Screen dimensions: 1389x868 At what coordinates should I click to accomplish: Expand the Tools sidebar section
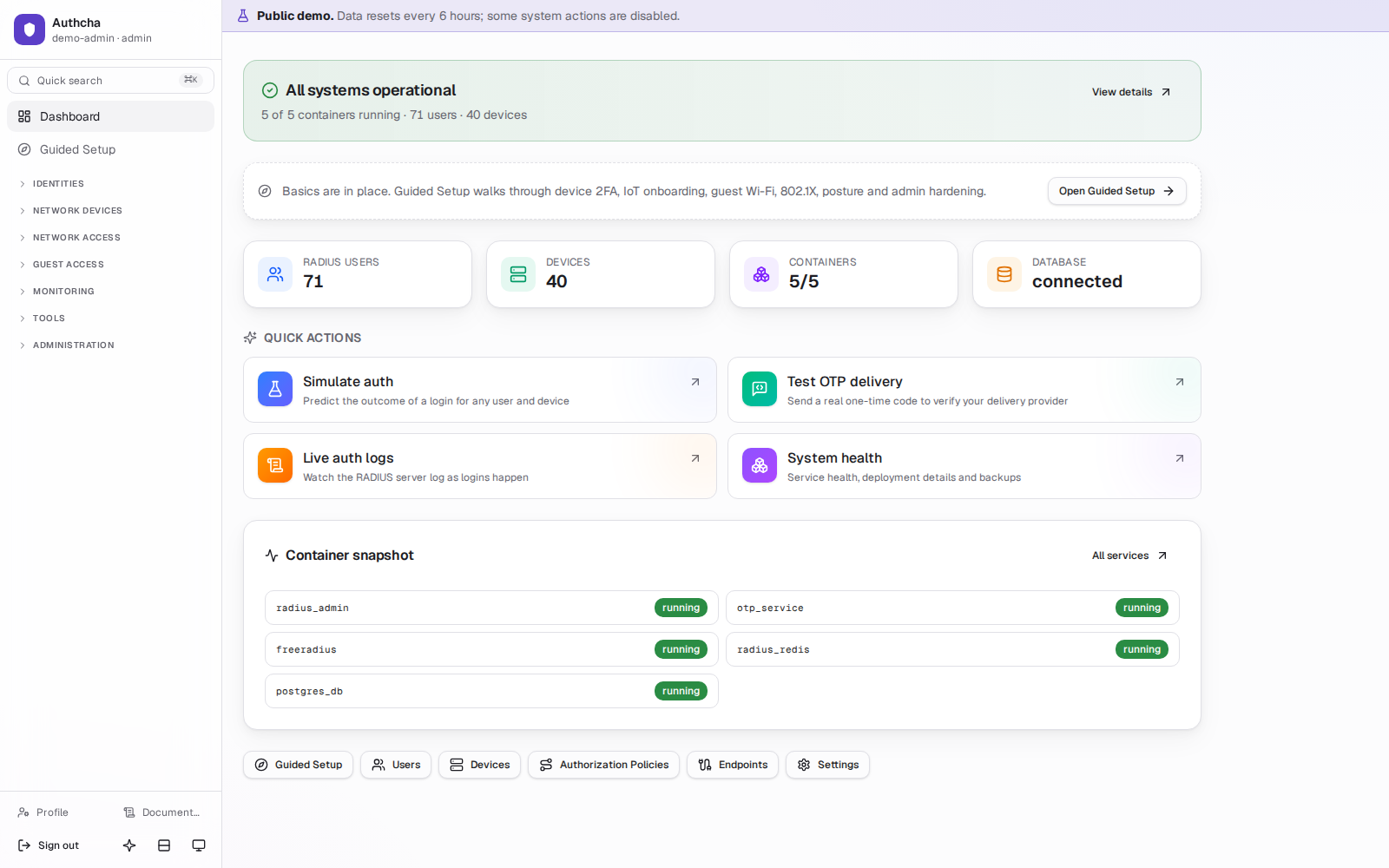(x=110, y=319)
